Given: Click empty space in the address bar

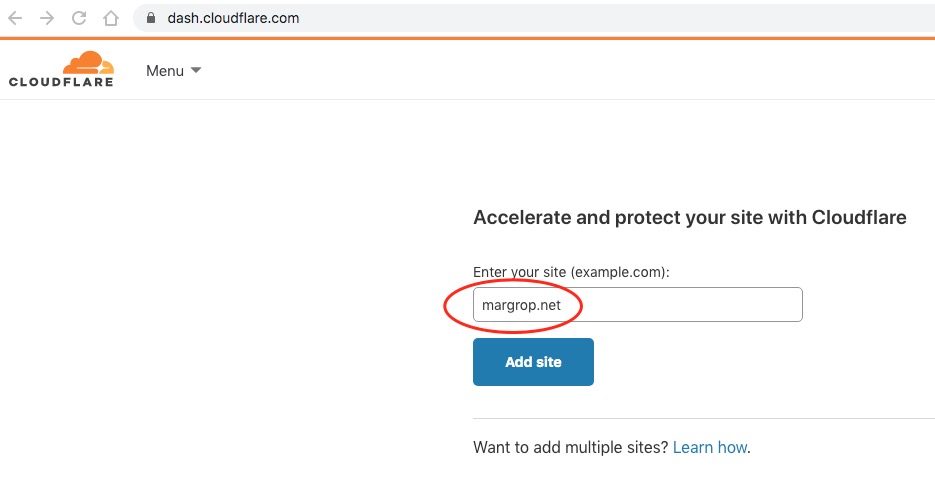Looking at the screenshot, I should [596, 18].
